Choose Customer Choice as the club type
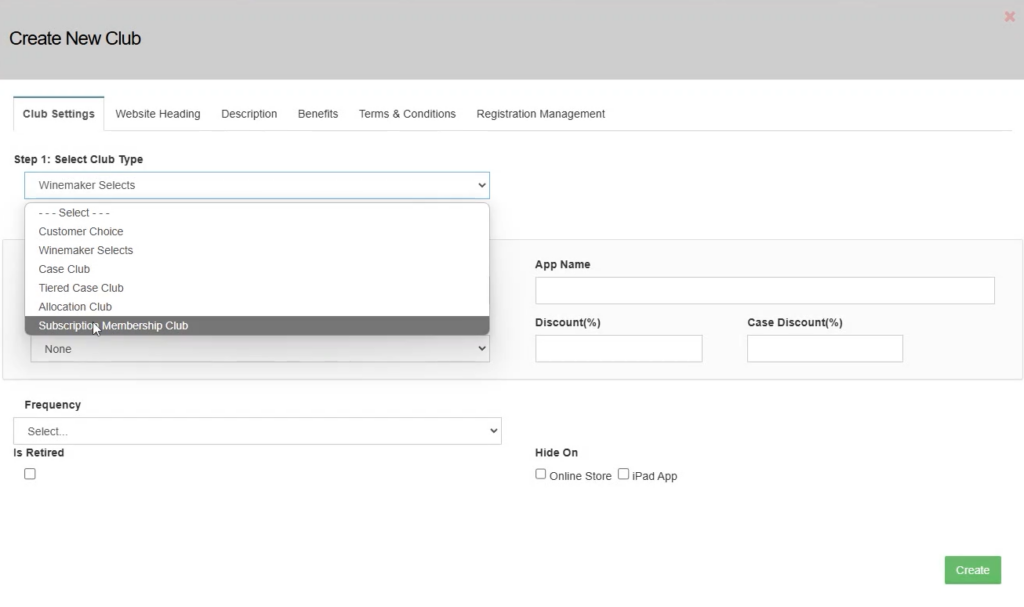The width and height of the screenshot is (1024, 607). click(x=80, y=231)
